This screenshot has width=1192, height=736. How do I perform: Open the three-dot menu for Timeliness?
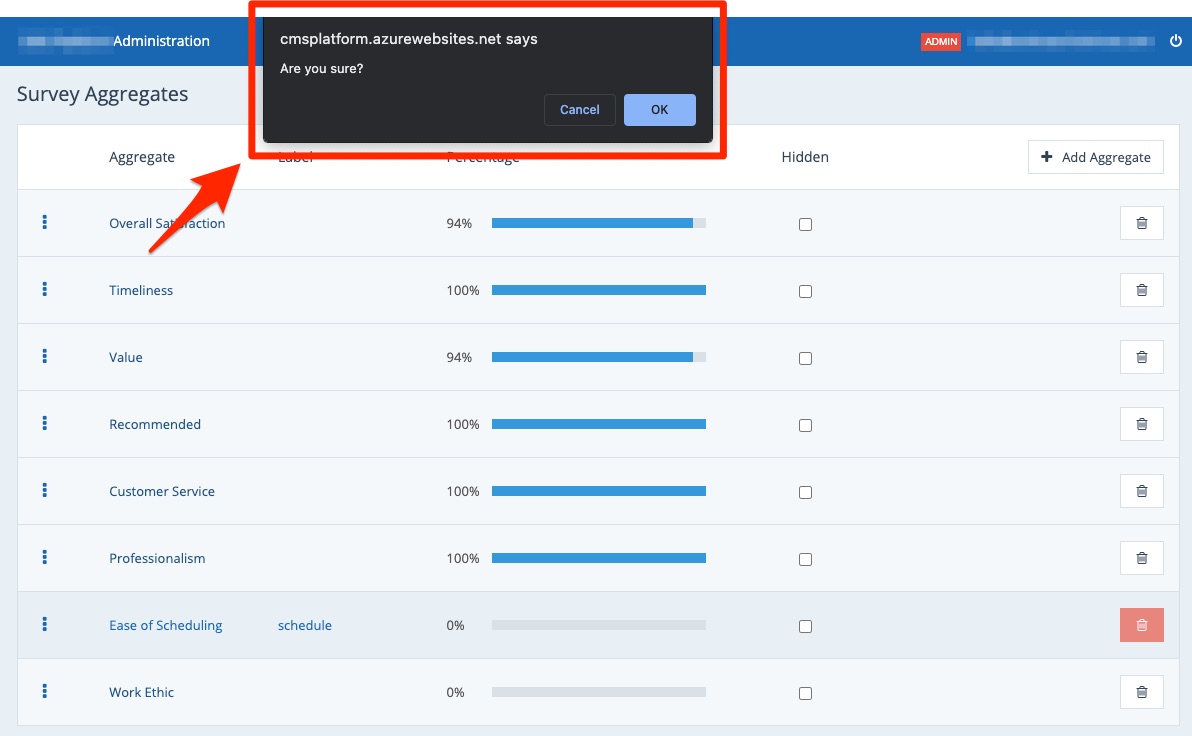45,289
